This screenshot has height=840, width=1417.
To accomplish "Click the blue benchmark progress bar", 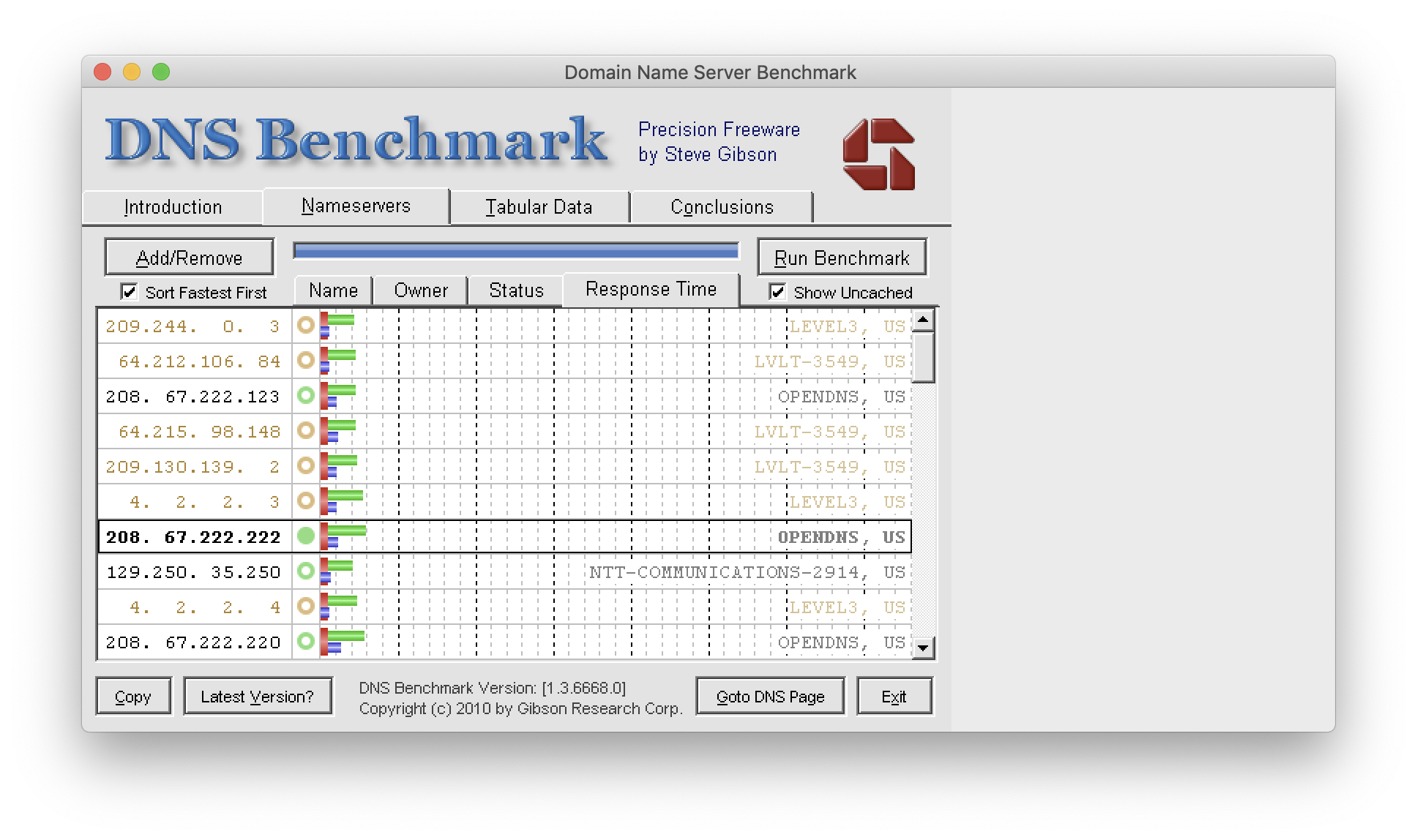I will 515,251.
